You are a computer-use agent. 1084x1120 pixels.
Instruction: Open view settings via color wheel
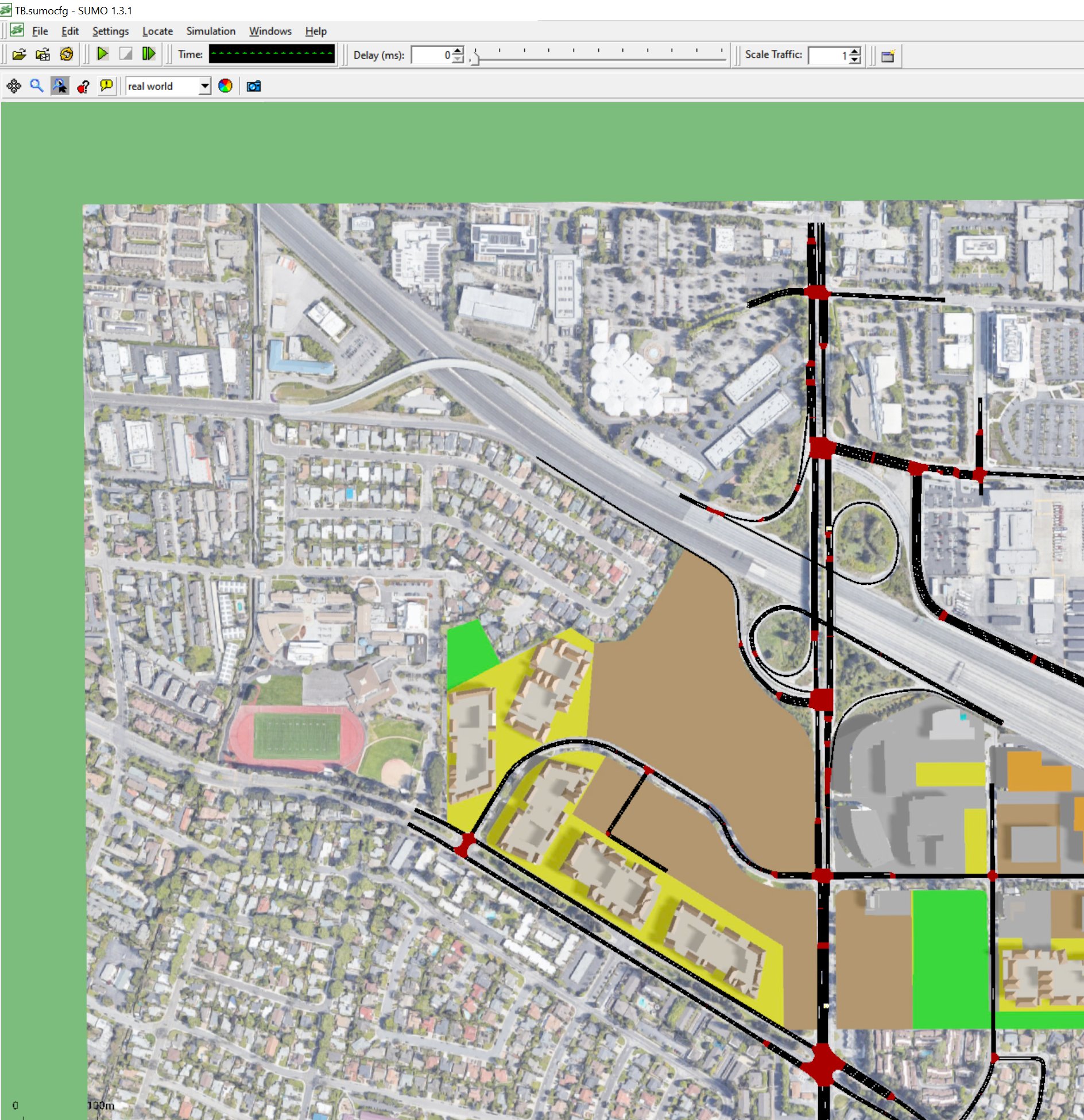click(225, 86)
